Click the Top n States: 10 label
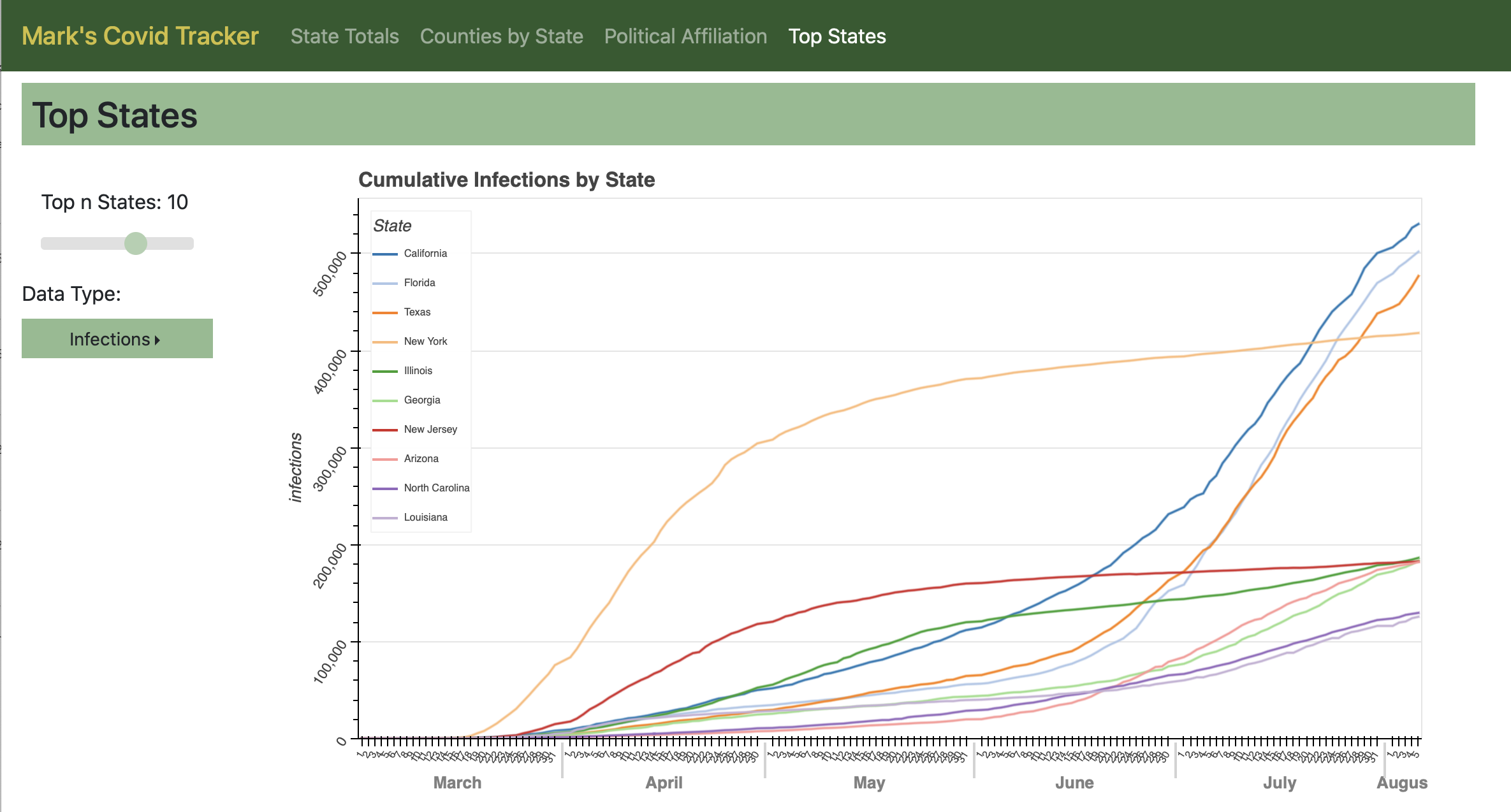 [115, 202]
